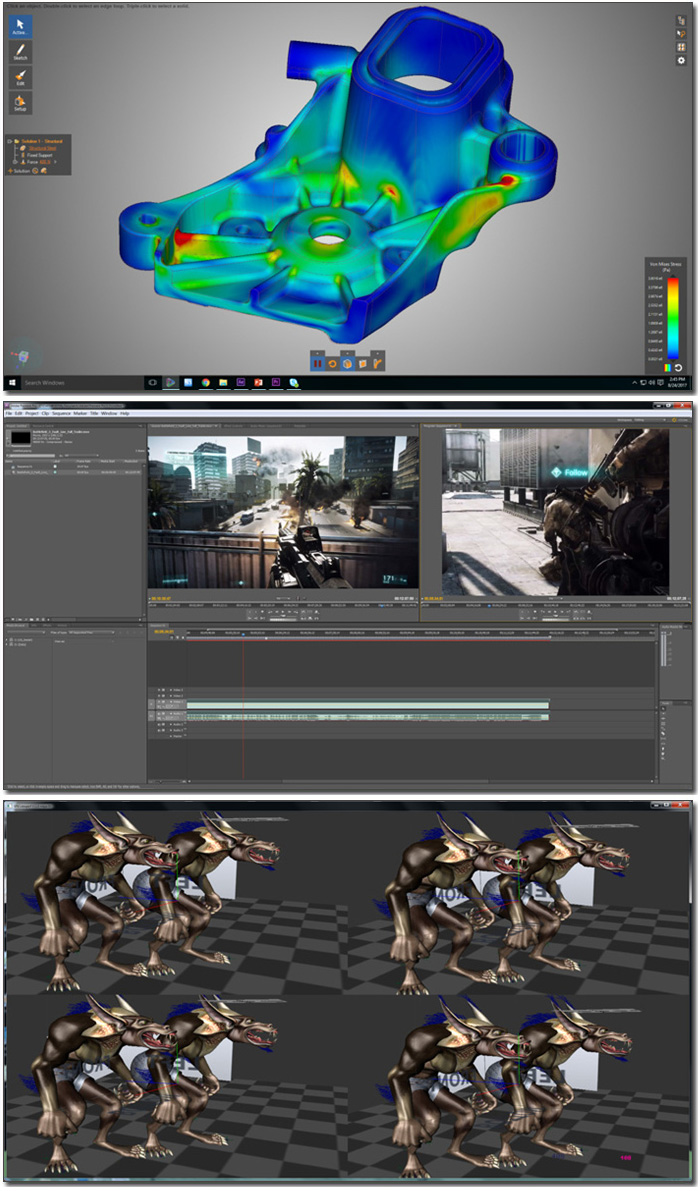Click the orange cube icon in the bottom toolbar
Image resolution: width=700 pixels, height=1191 pixels.
point(347,363)
